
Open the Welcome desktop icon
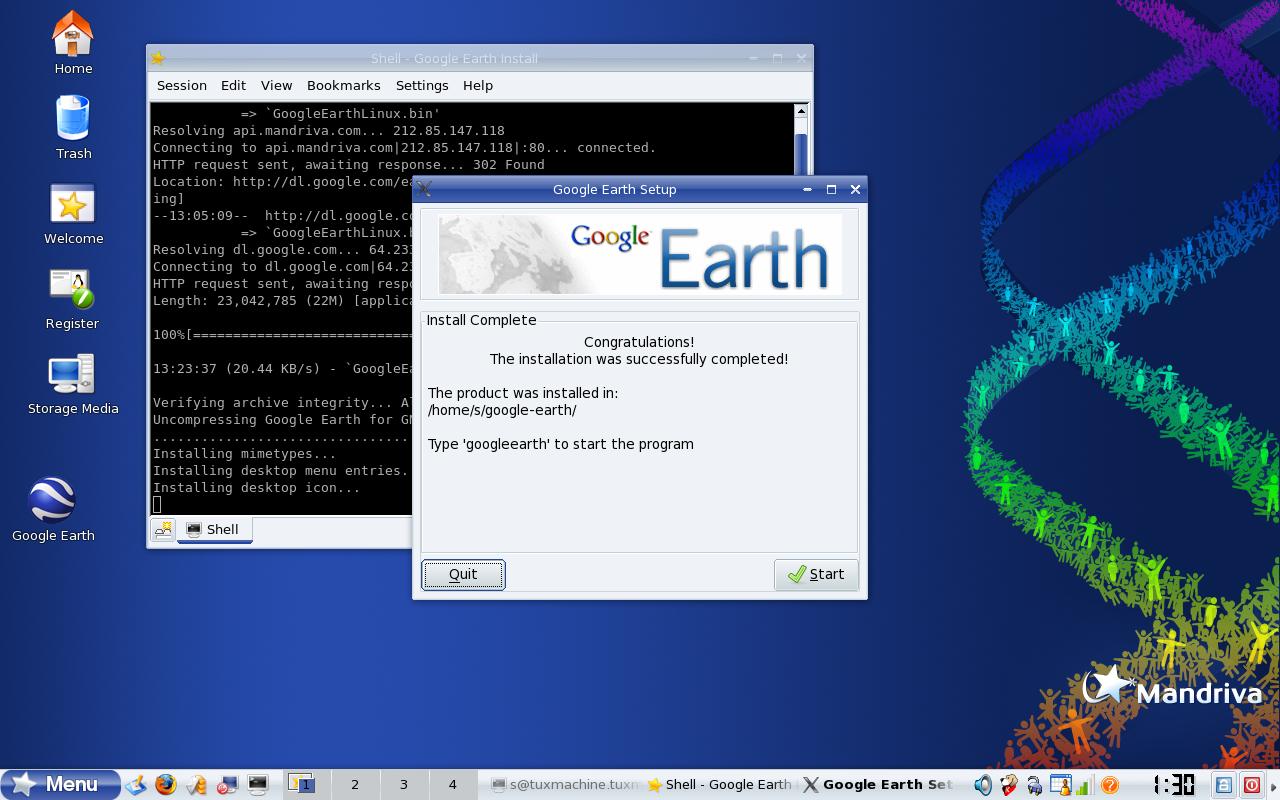pos(73,213)
